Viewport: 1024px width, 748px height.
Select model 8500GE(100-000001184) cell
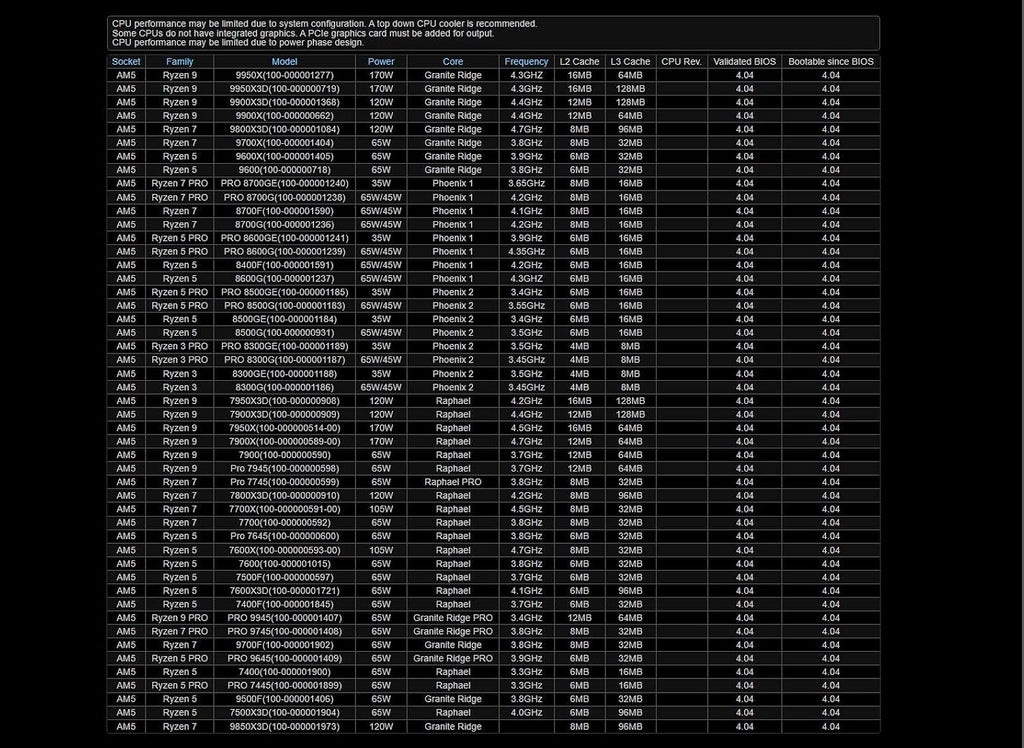[x=285, y=319]
